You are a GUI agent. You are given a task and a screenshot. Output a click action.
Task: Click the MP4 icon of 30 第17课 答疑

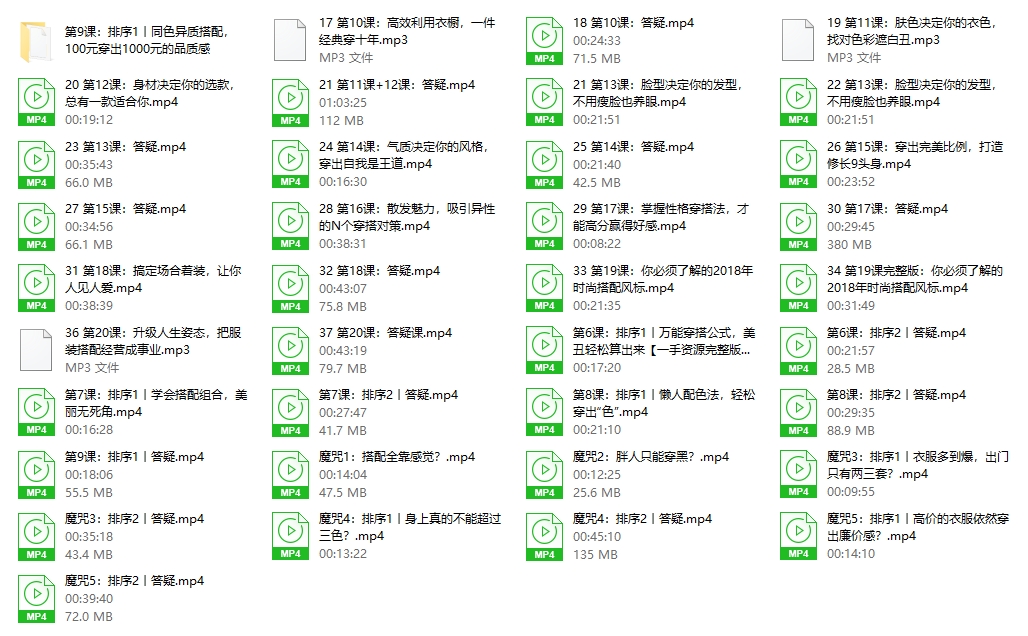point(798,227)
